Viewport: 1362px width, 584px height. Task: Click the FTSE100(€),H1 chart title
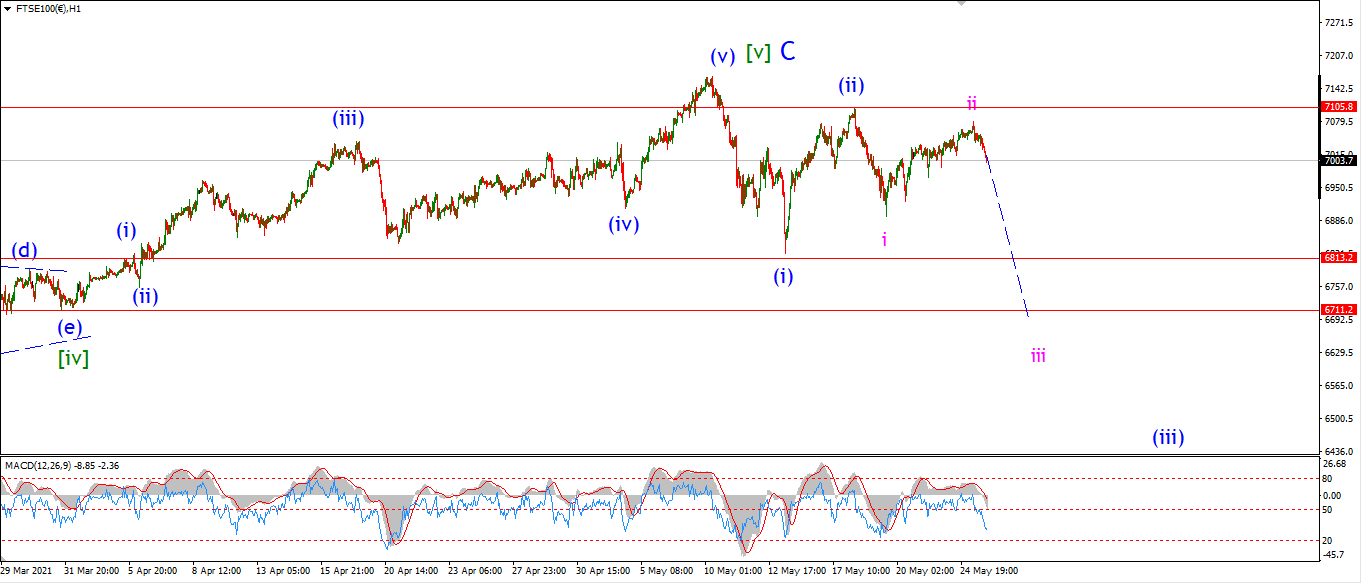coord(48,8)
